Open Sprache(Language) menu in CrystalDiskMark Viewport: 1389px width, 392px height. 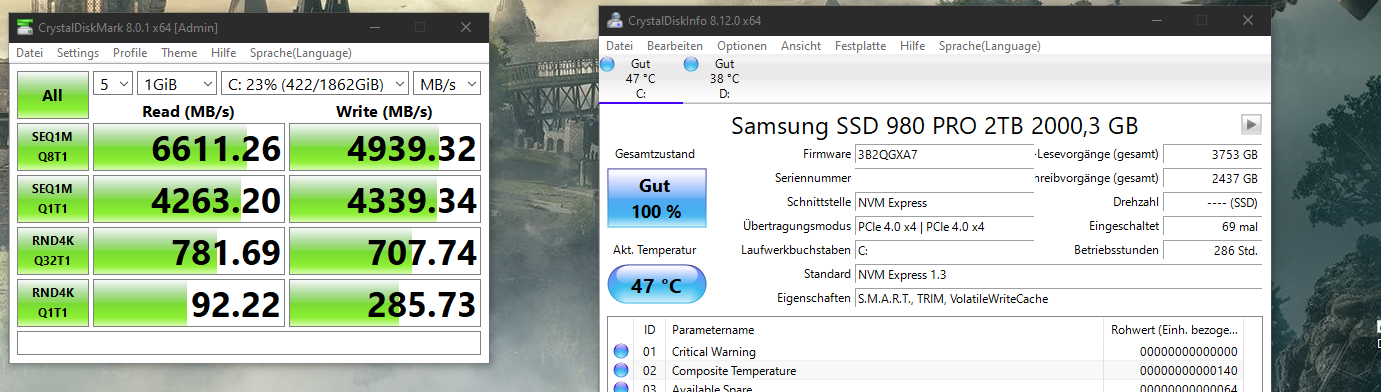coord(301,53)
